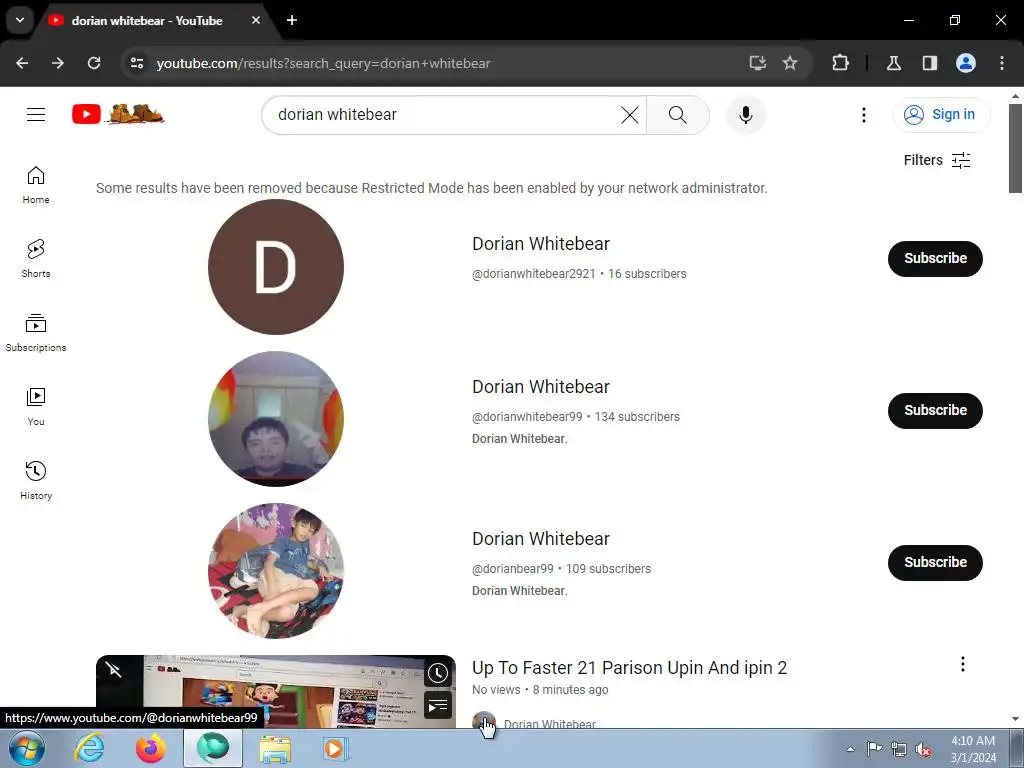Subscribe to @dorianwhitebear99 channel
1024x768 pixels.
[x=935, y=411]
